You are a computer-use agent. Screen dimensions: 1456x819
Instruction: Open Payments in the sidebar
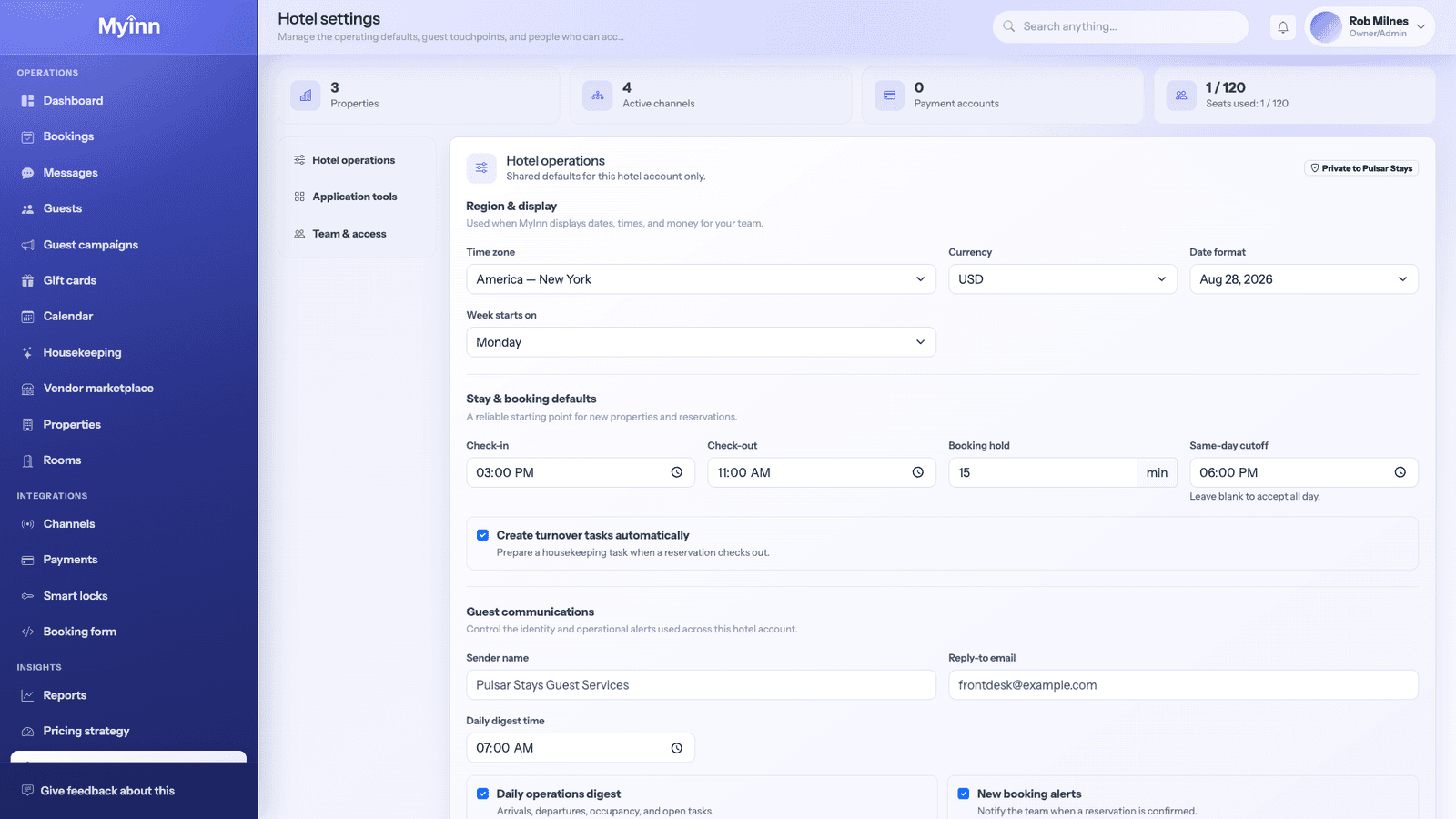pos(128,560)
